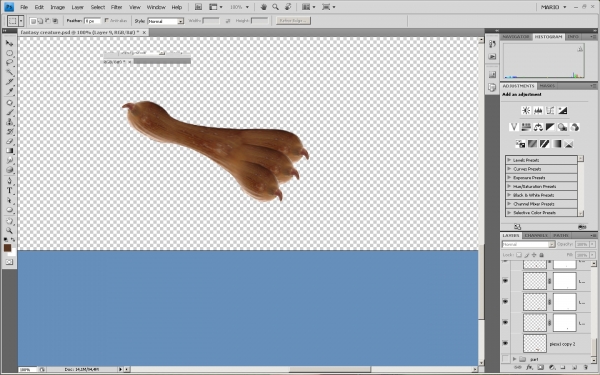Toggle Lock image pixels
This screenshot has height=375, width=600.
click(x=527, y=255)
